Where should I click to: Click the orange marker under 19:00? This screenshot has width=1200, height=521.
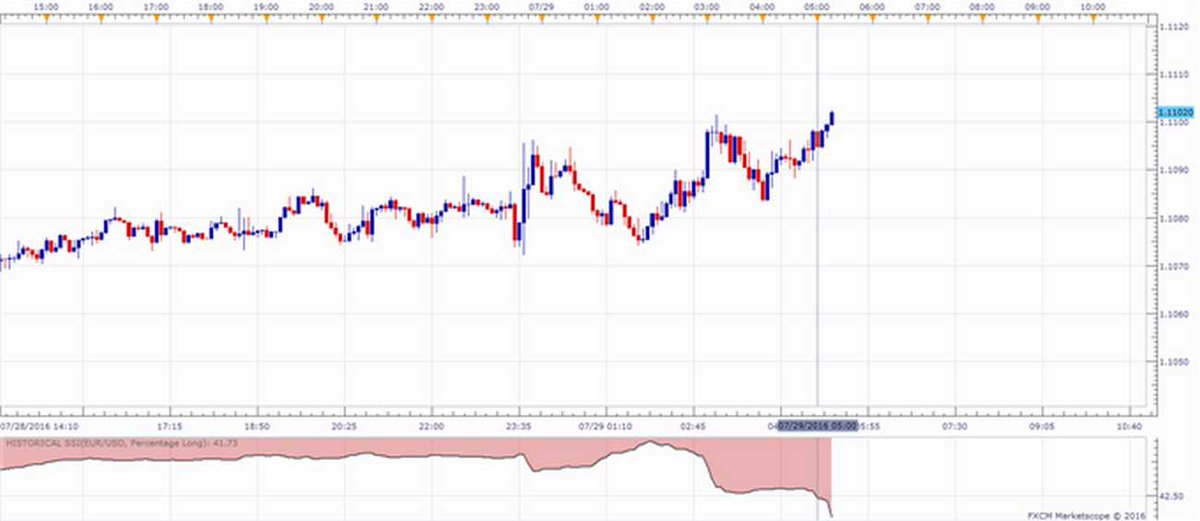click(x=265, y=19)
